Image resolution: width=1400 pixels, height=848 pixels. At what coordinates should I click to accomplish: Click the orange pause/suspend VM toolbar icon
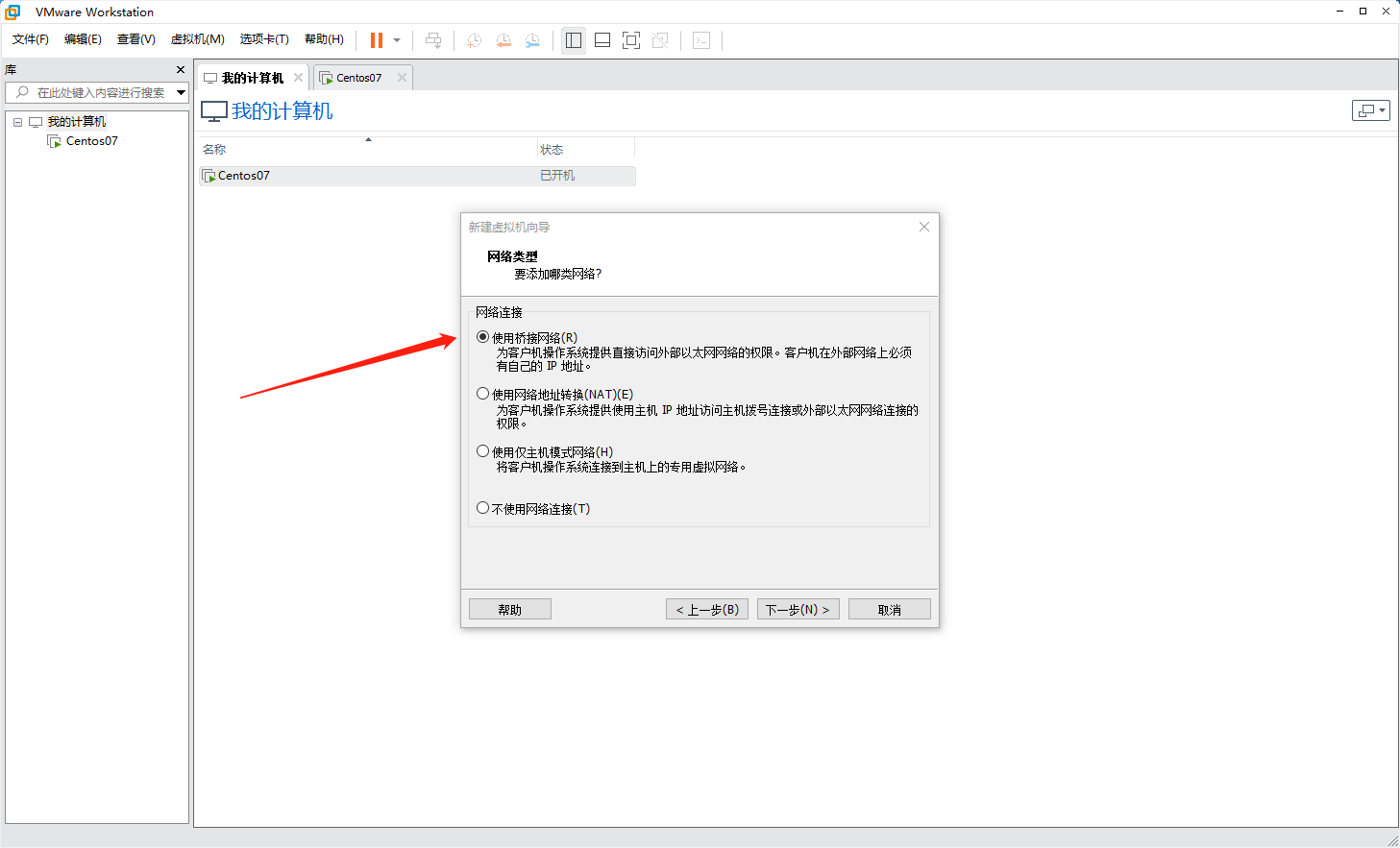click(x=377, y=40)
